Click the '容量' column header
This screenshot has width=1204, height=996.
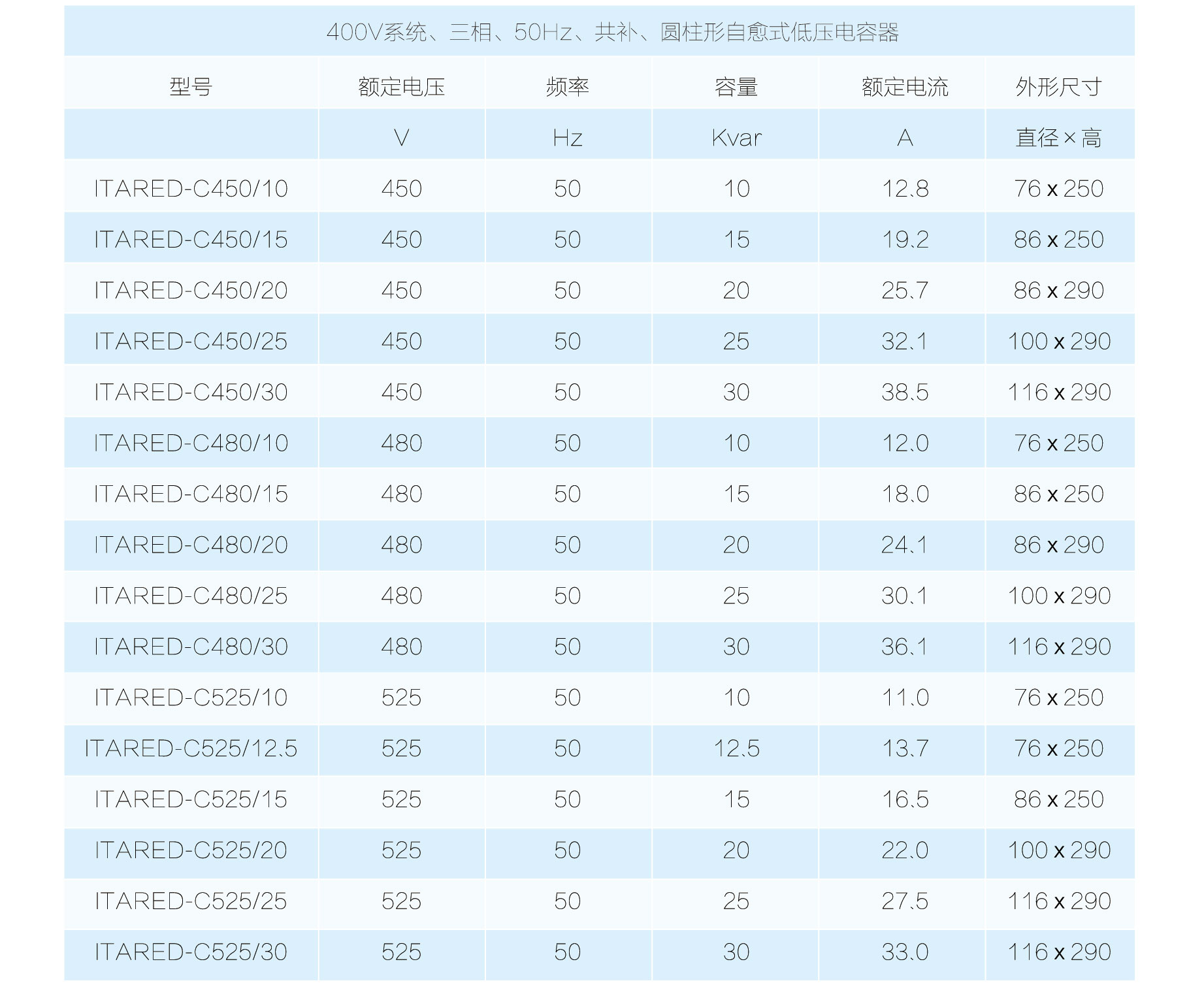pyautogui.click(x=736, y=86)
